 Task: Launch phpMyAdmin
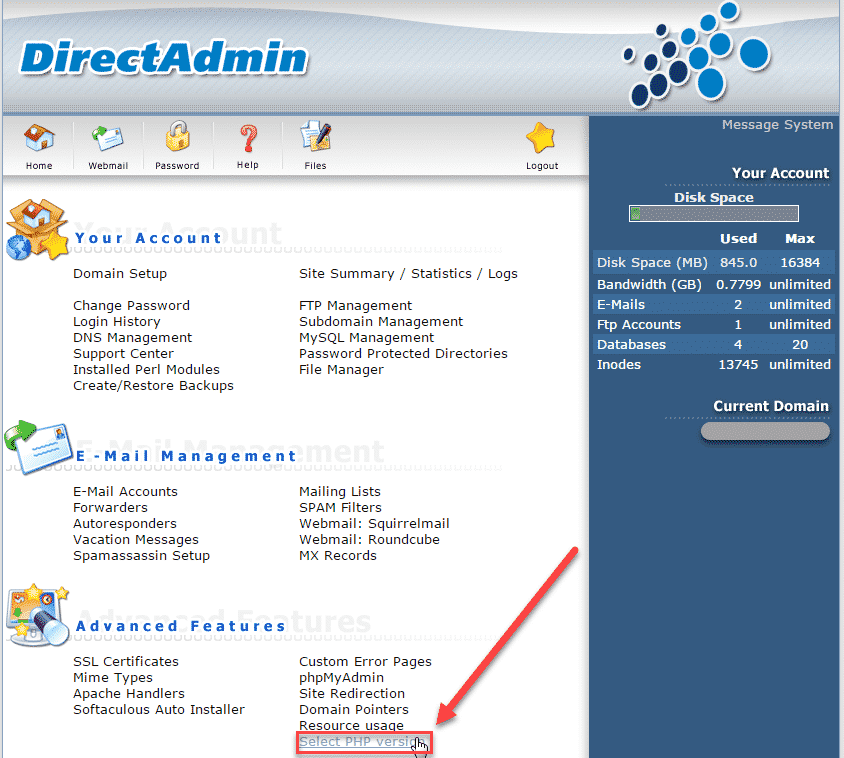(342, 677)
